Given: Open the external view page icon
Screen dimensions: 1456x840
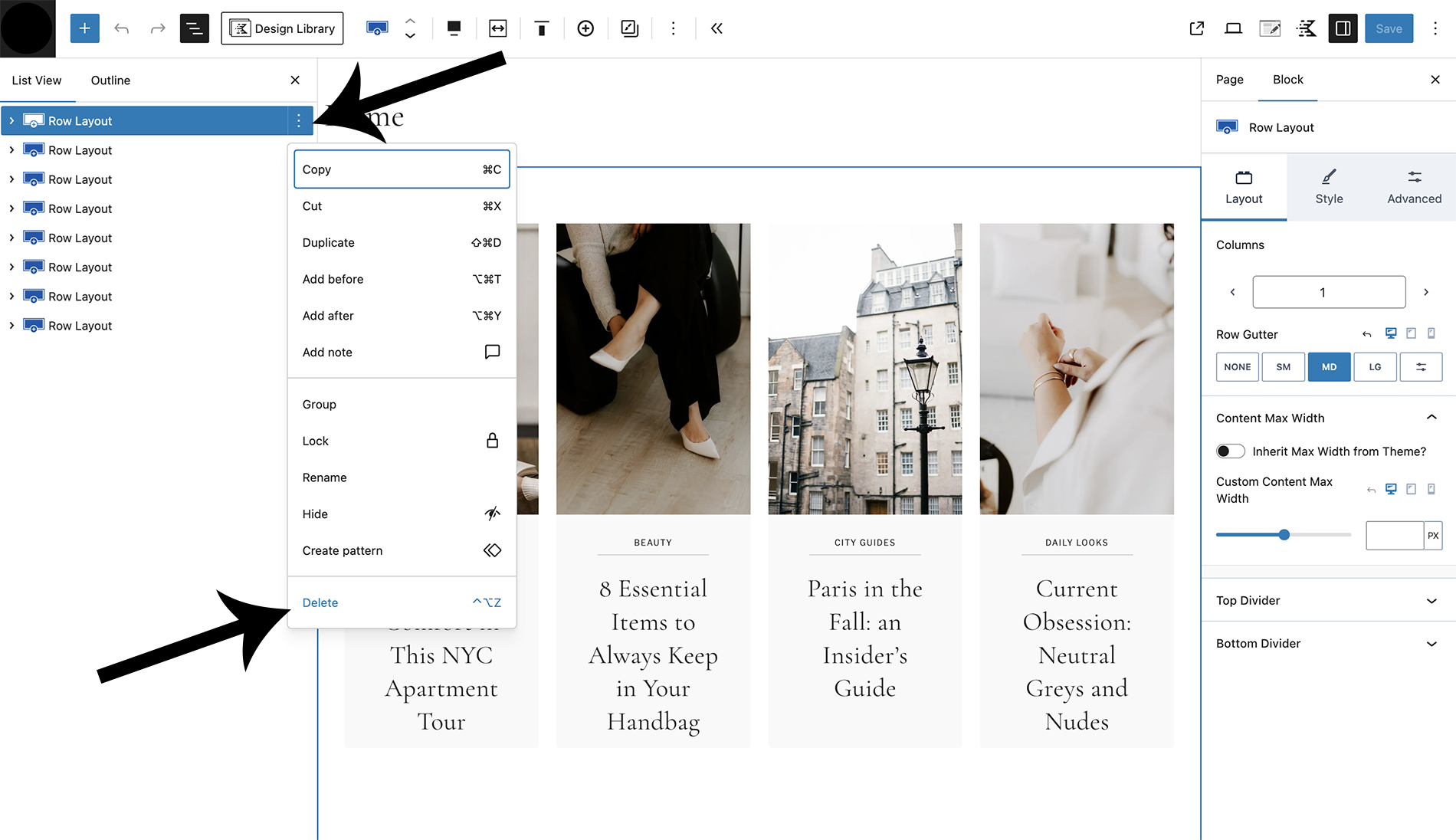Looking at the screenshot, I should tap(1196, 28).
